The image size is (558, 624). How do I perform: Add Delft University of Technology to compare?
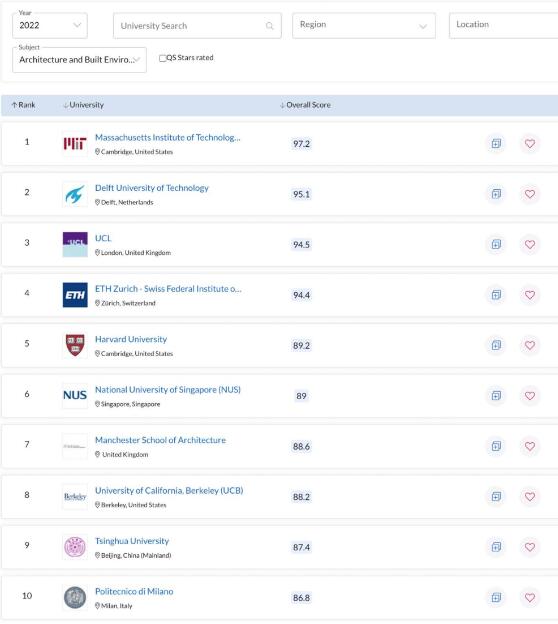click(496, 194)
